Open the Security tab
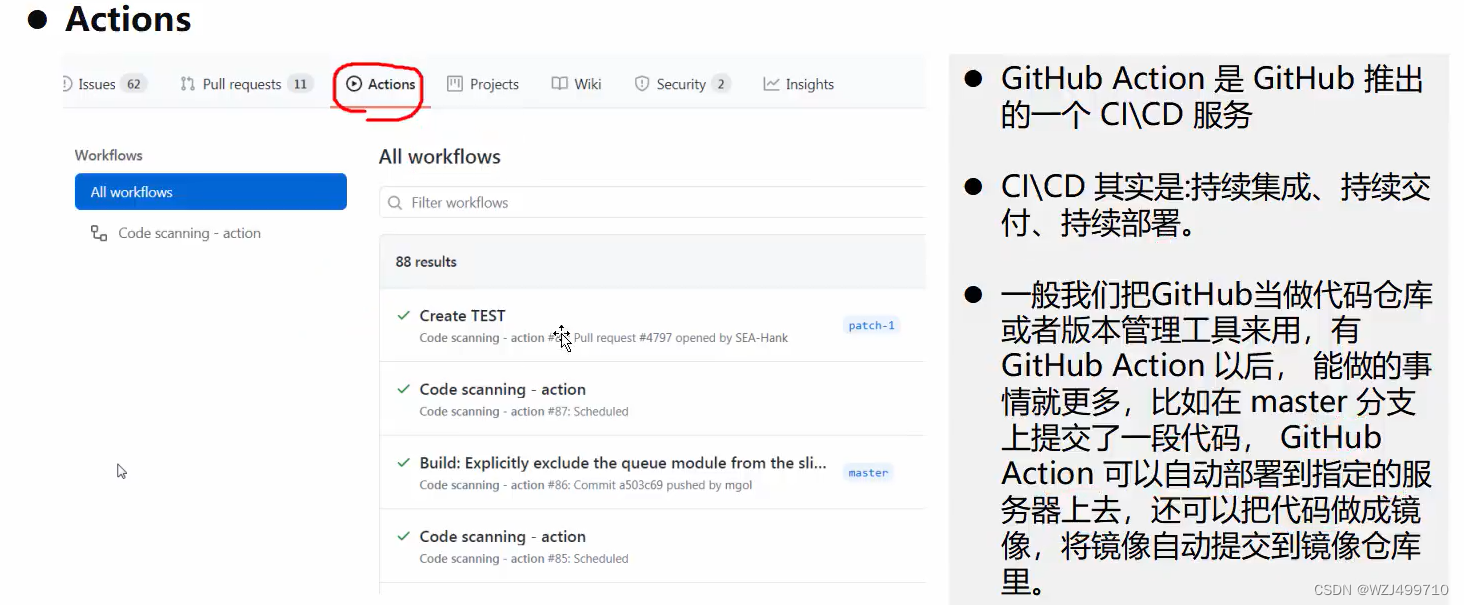Screen dimensions: 1464x605 coord(682,84)
